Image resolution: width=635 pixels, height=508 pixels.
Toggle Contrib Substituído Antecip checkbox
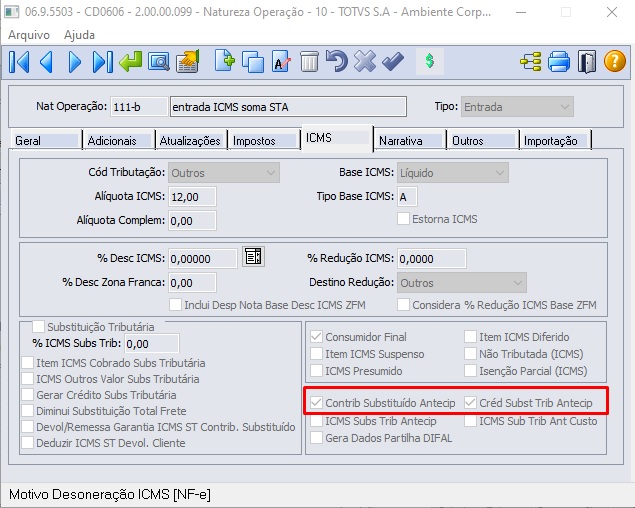pyautogui.click(x=316, y=403)
